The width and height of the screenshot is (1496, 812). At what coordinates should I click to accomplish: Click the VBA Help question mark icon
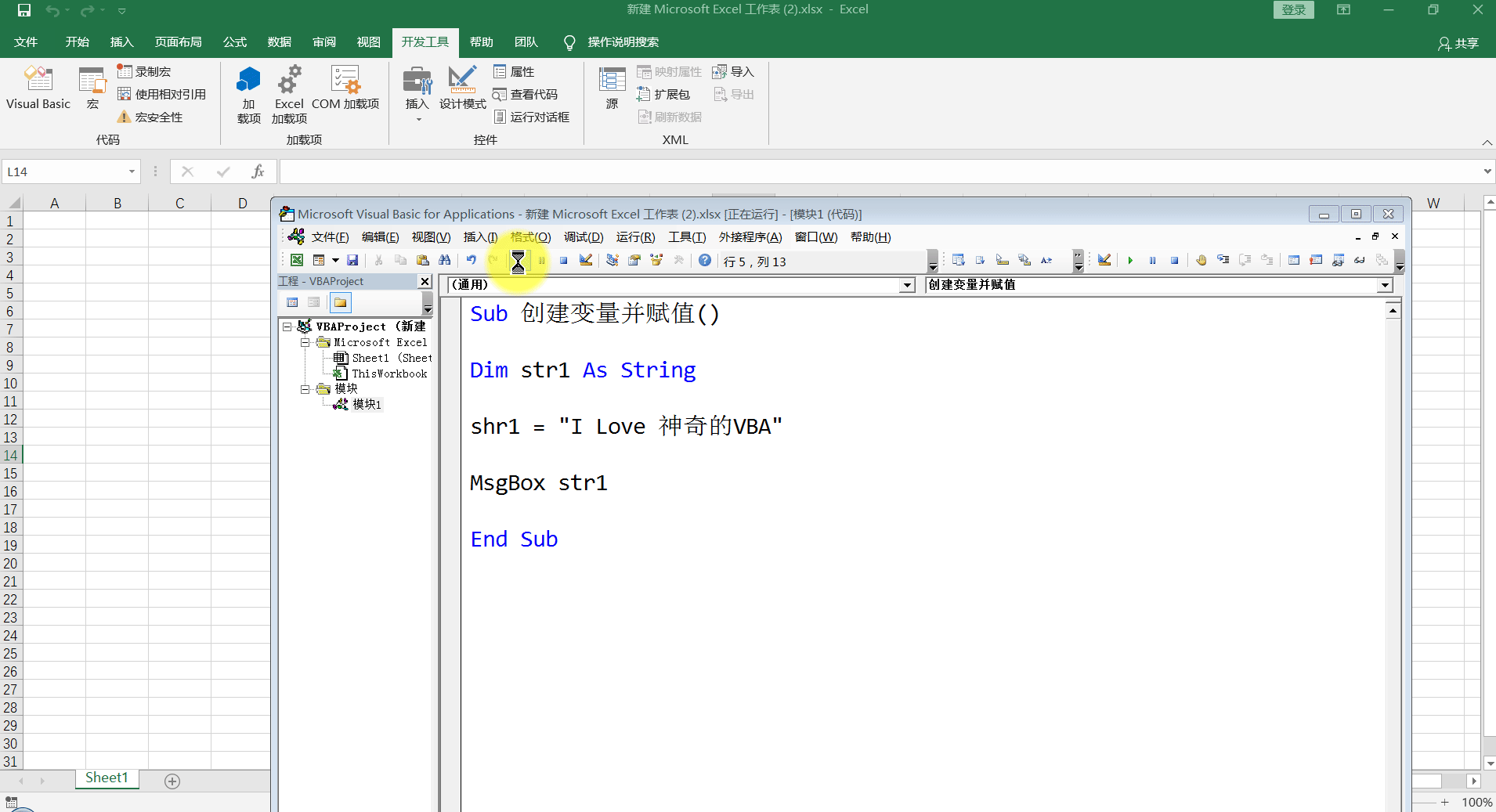click(705, 260)
